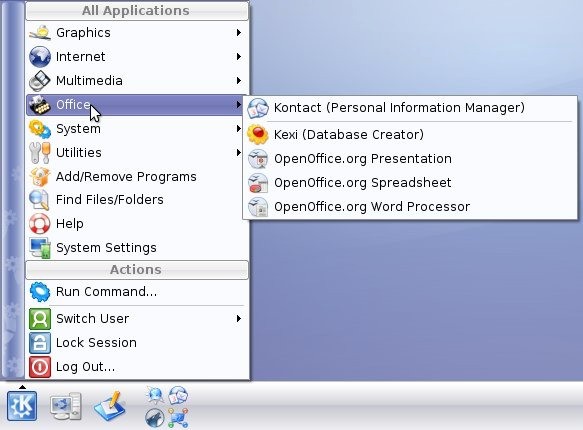Expand the Multimedia submenu arrow
The height and width of the screenshot is (430, 583).
pyautogui.click(x=239, y=81)
